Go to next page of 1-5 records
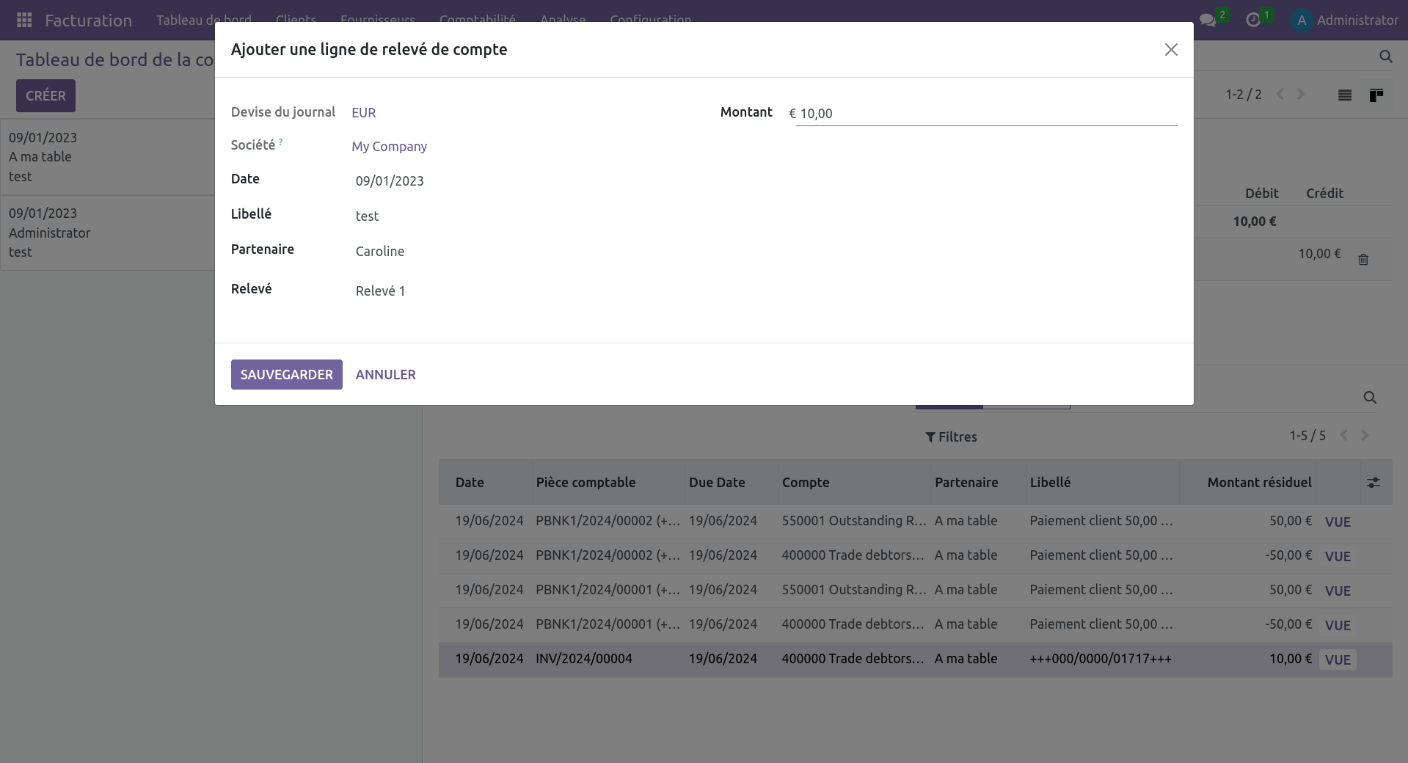1408x763 pixels. coord(1365,435)
